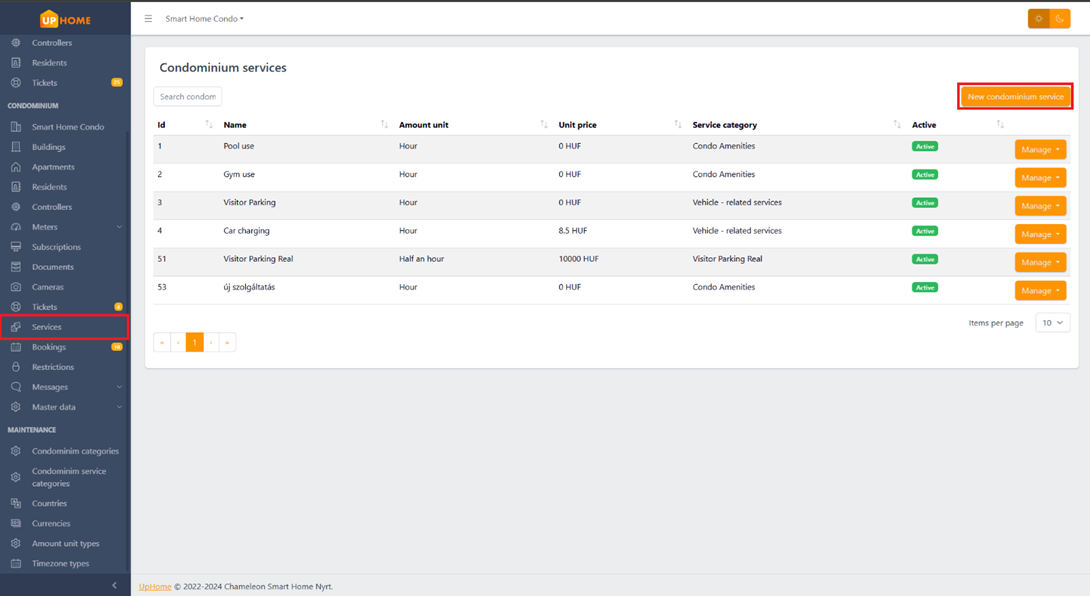Viewport: 1090px width, 596px height.
Task: Open the Smart Home Condo dropdown
Action: tap(204, 19)
